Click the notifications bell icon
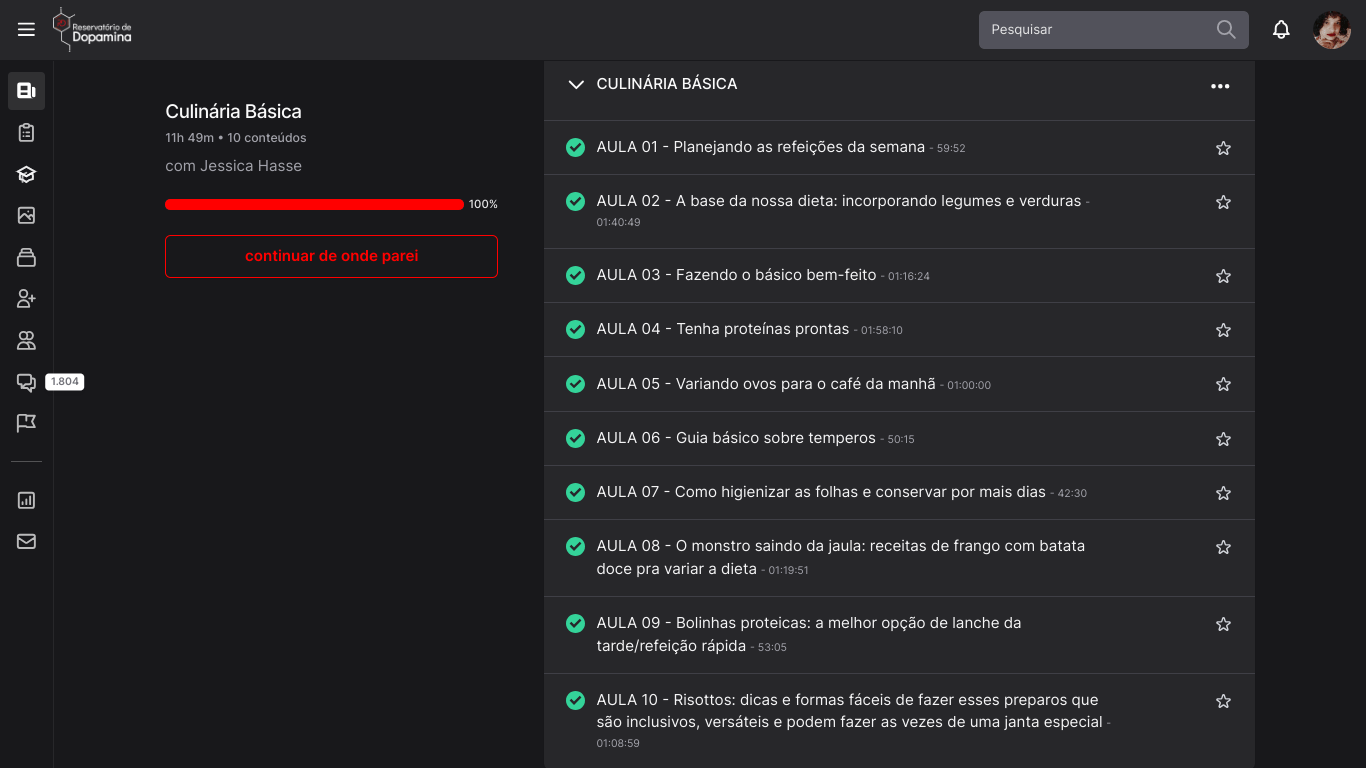 [1281, 30]
